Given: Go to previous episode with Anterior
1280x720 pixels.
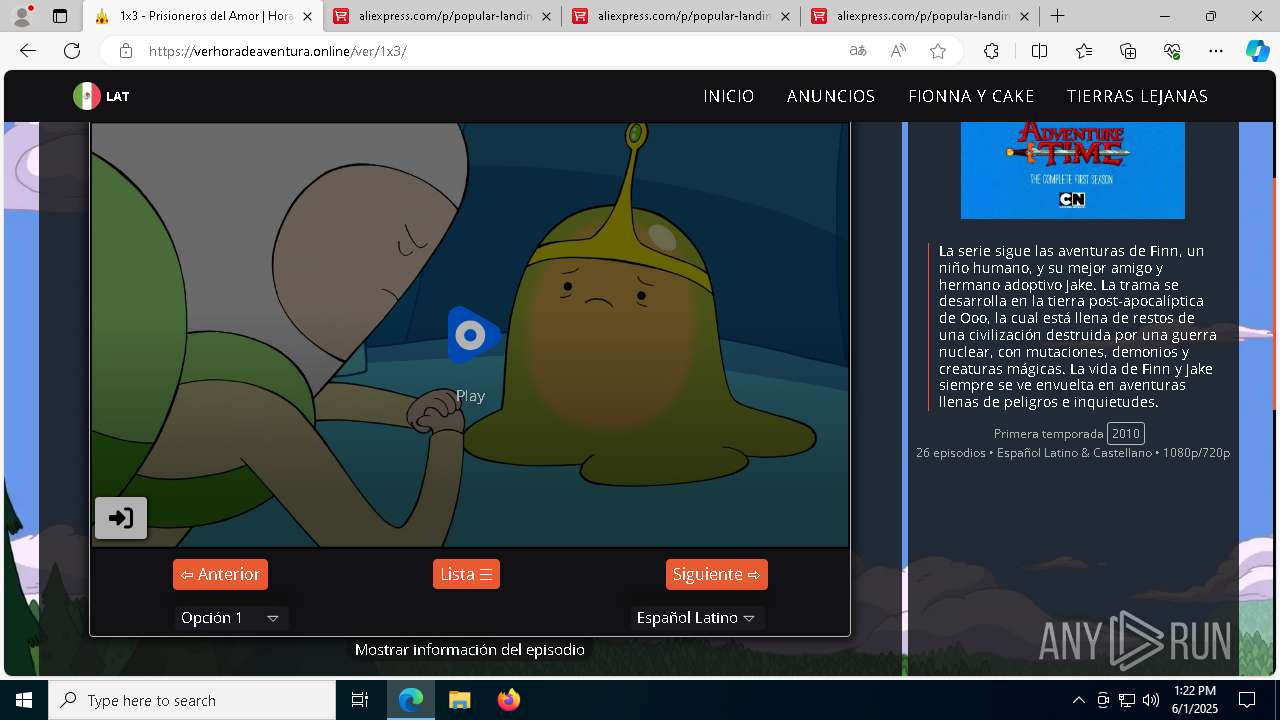Looking at the screenshot, I should pos(220,574).
